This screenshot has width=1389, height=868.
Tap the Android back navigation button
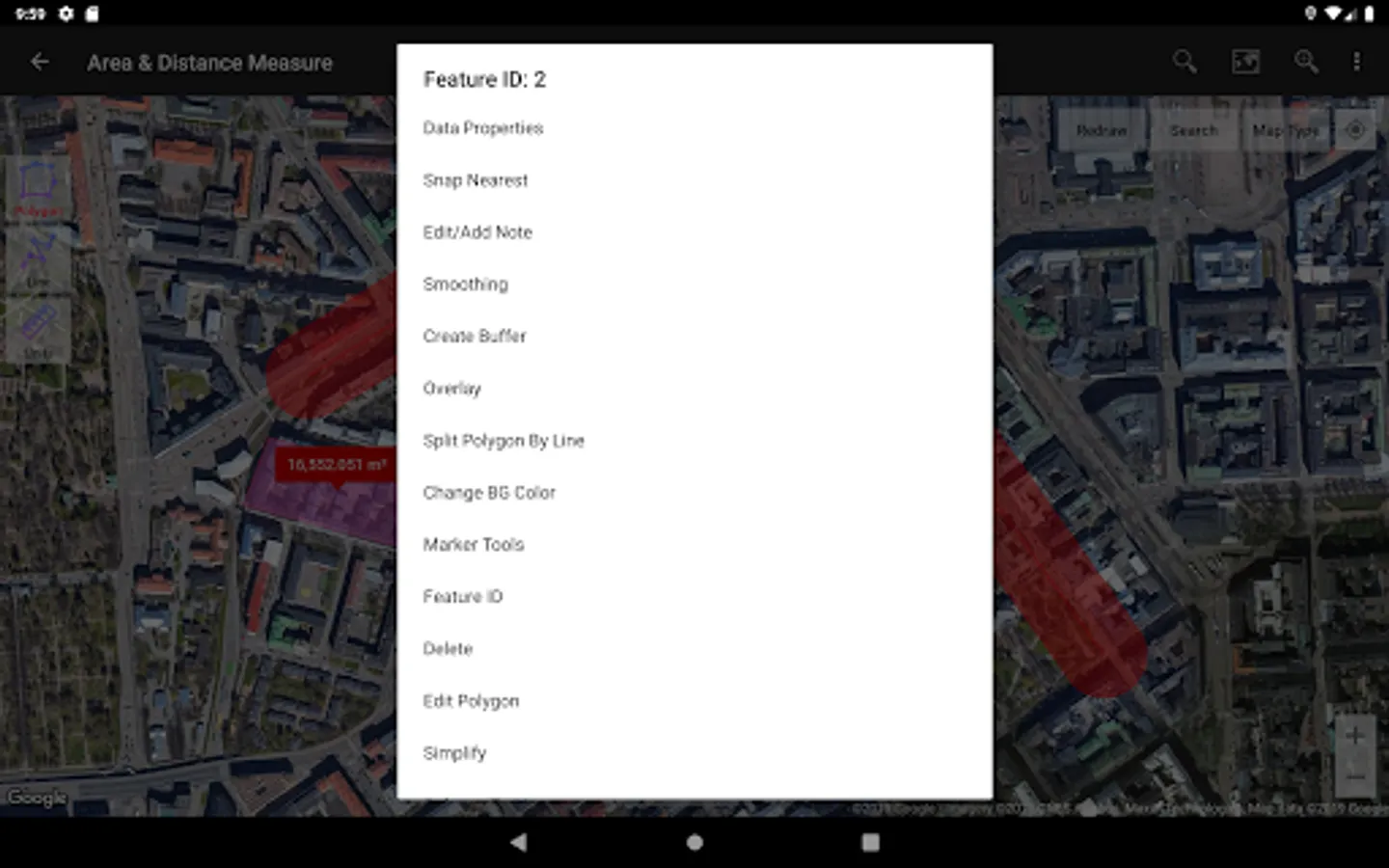[519, 842]
